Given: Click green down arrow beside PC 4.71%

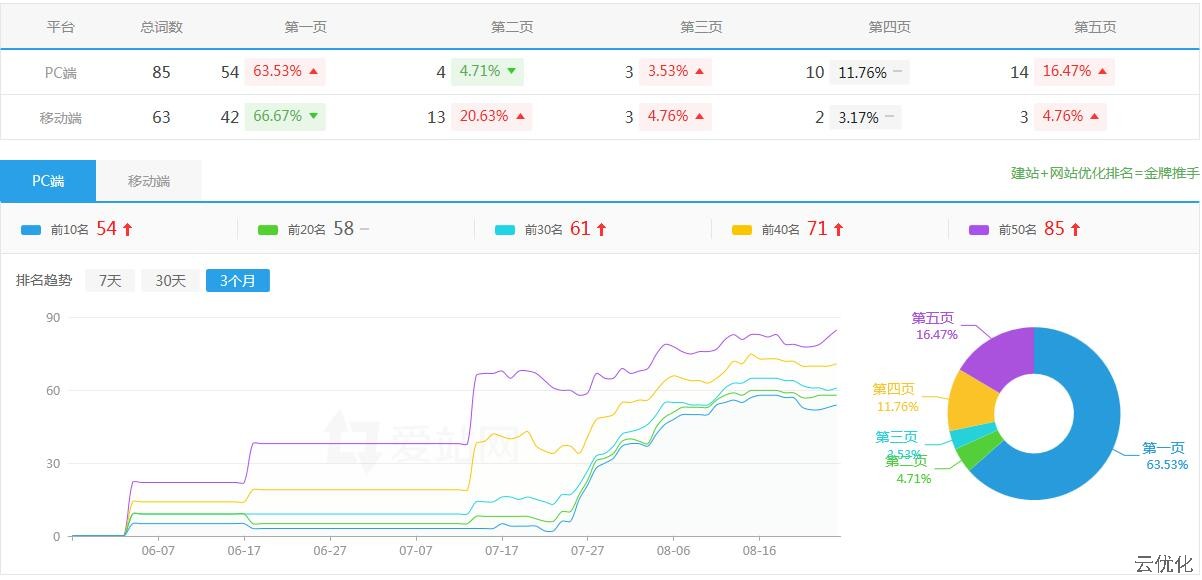Looking at the screenshot, I should pyautogui.click(x=511, y=72).
